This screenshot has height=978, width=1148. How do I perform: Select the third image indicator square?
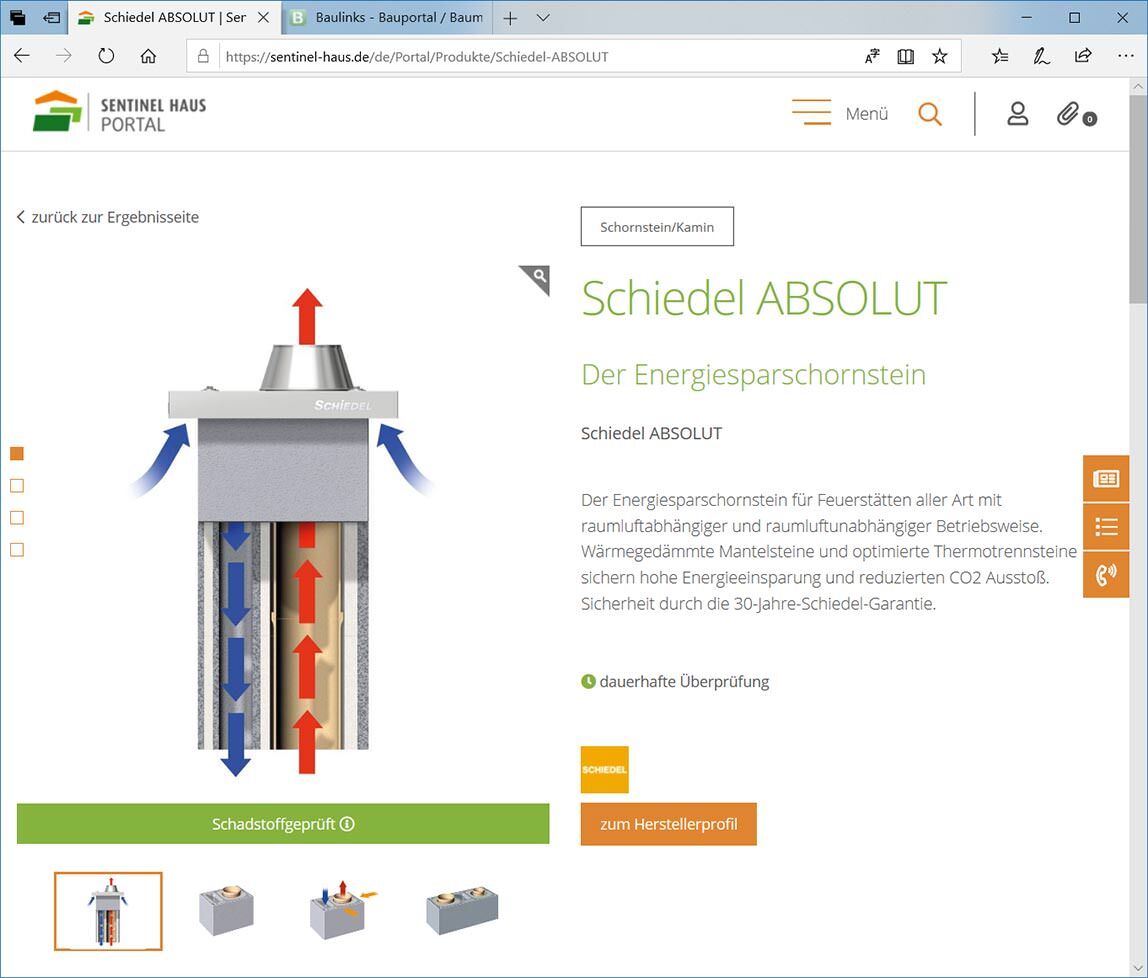click(17, 518)
